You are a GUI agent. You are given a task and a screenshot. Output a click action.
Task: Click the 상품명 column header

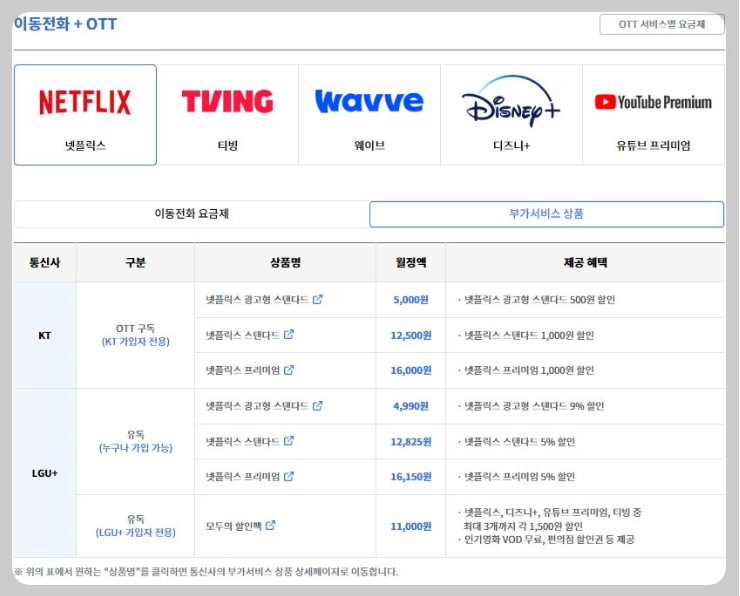pyautogui.click(x=286, y=262)
